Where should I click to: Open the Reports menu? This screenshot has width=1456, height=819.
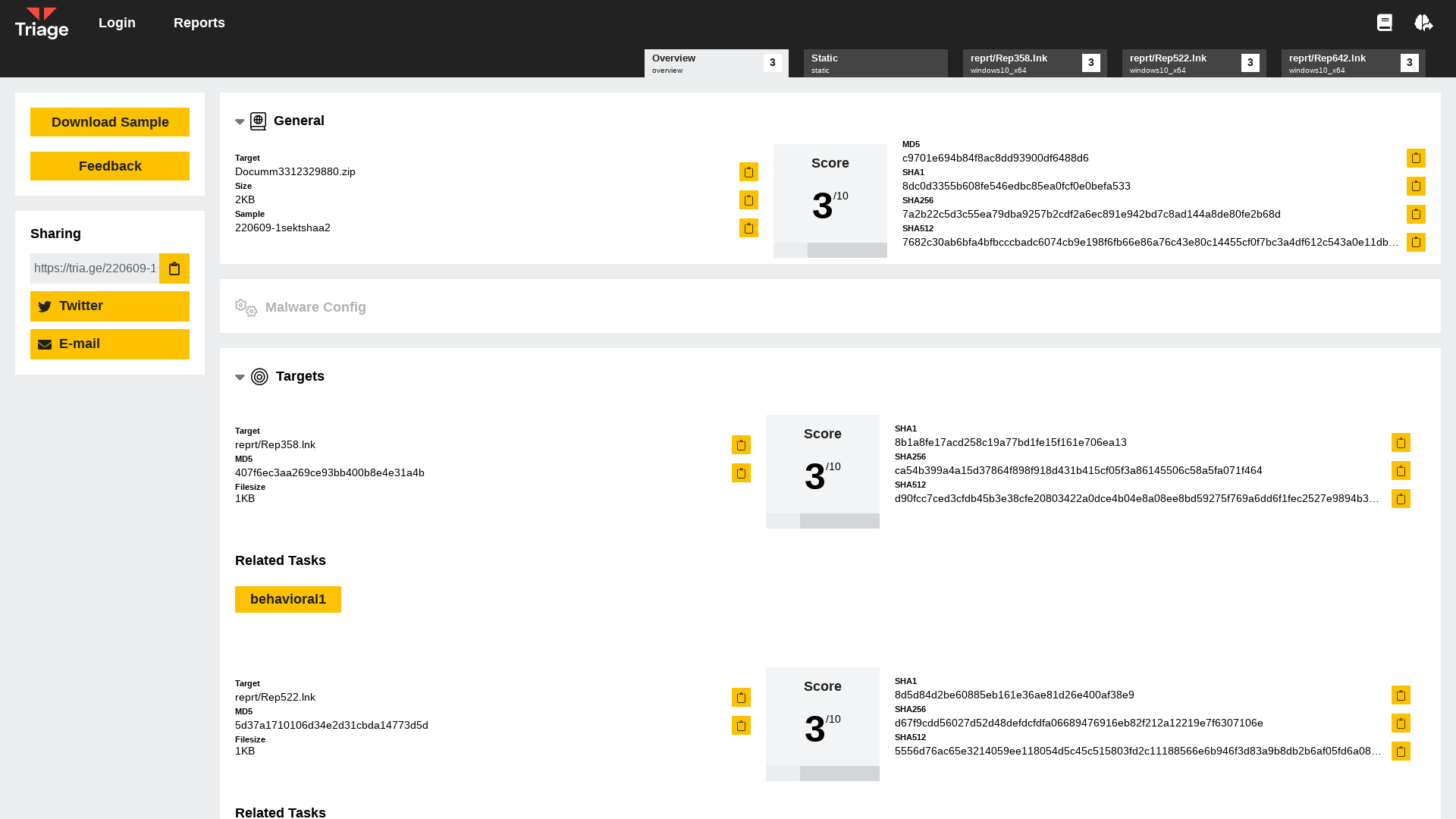coord(199,23)
